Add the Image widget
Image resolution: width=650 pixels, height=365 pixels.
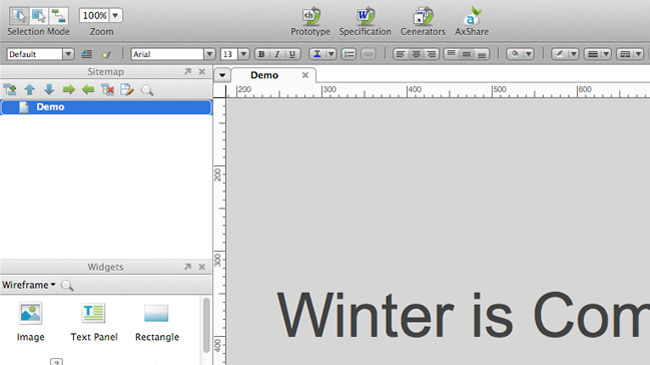coord(30,322)
